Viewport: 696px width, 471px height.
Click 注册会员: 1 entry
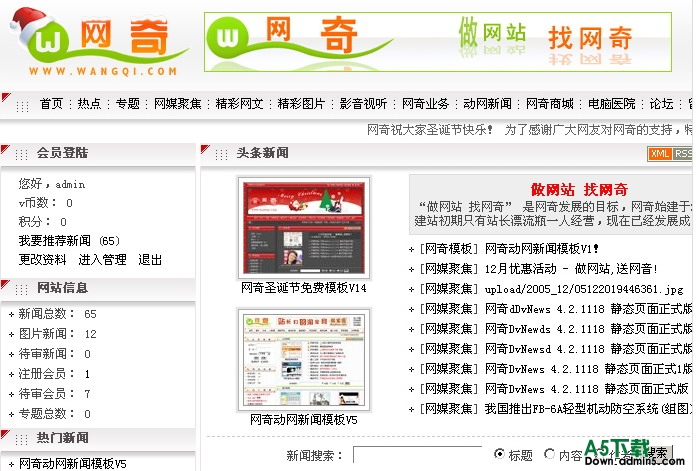[54, 374]
